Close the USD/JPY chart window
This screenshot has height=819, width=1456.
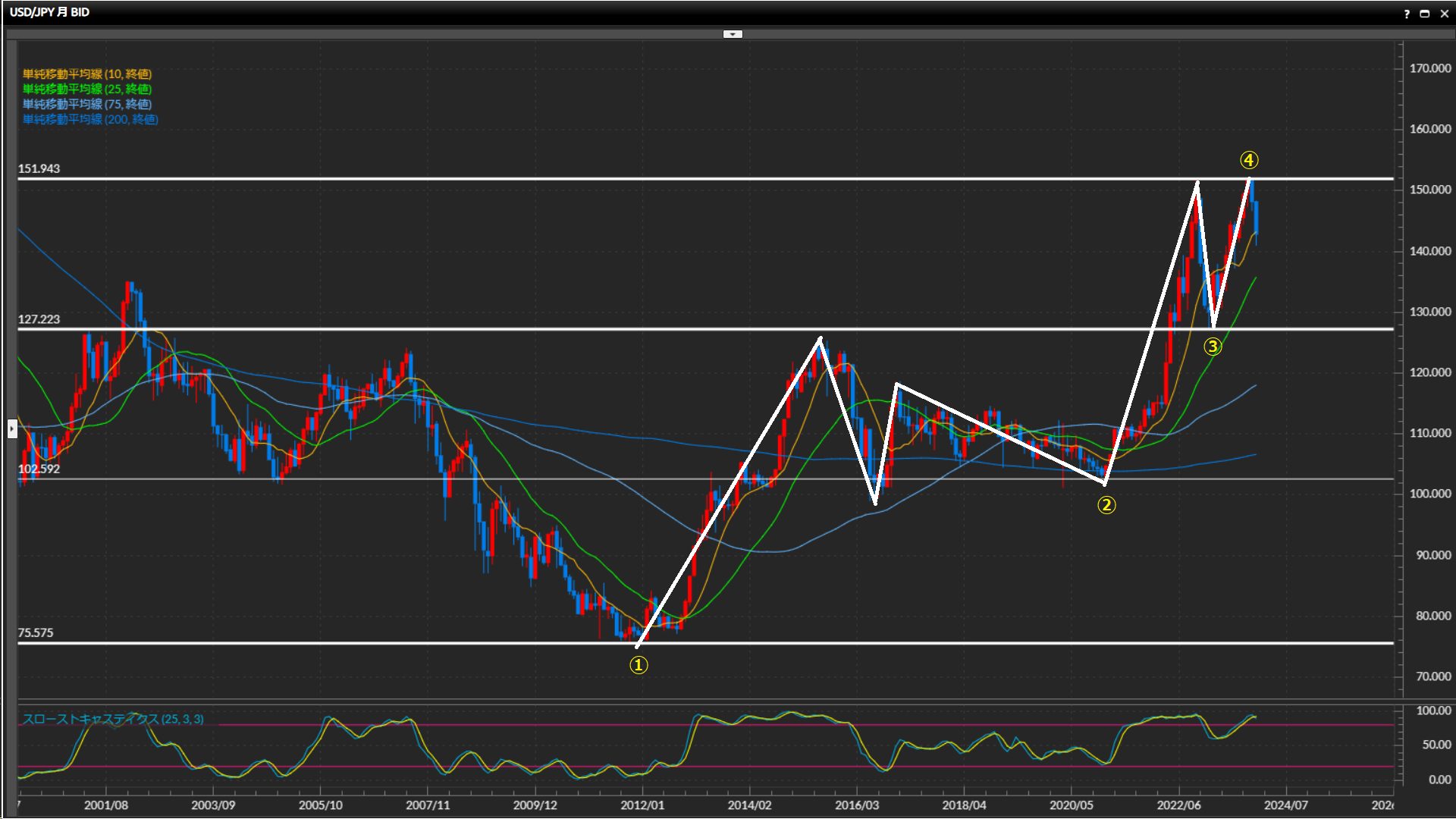tap(1444, 13)
